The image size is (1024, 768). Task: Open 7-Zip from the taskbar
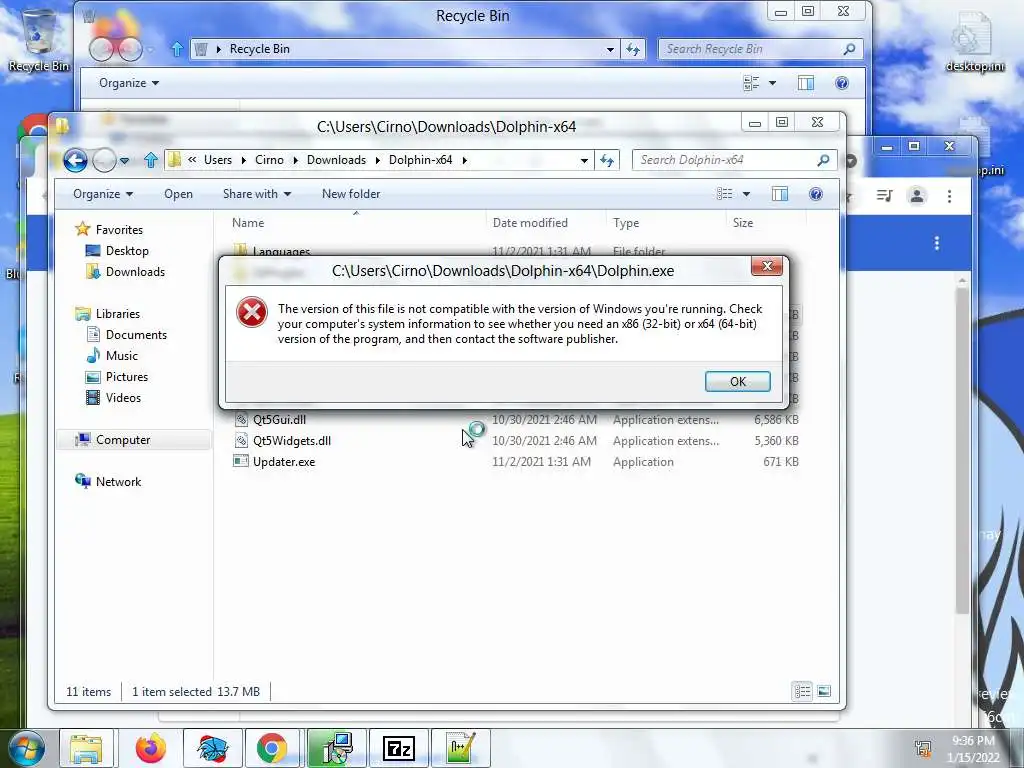pos(398,748)
